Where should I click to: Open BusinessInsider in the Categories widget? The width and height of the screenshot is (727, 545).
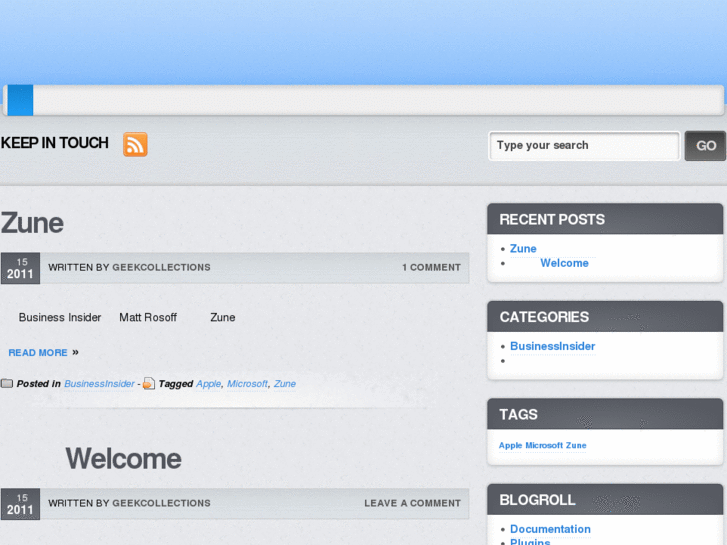point(552,346)
